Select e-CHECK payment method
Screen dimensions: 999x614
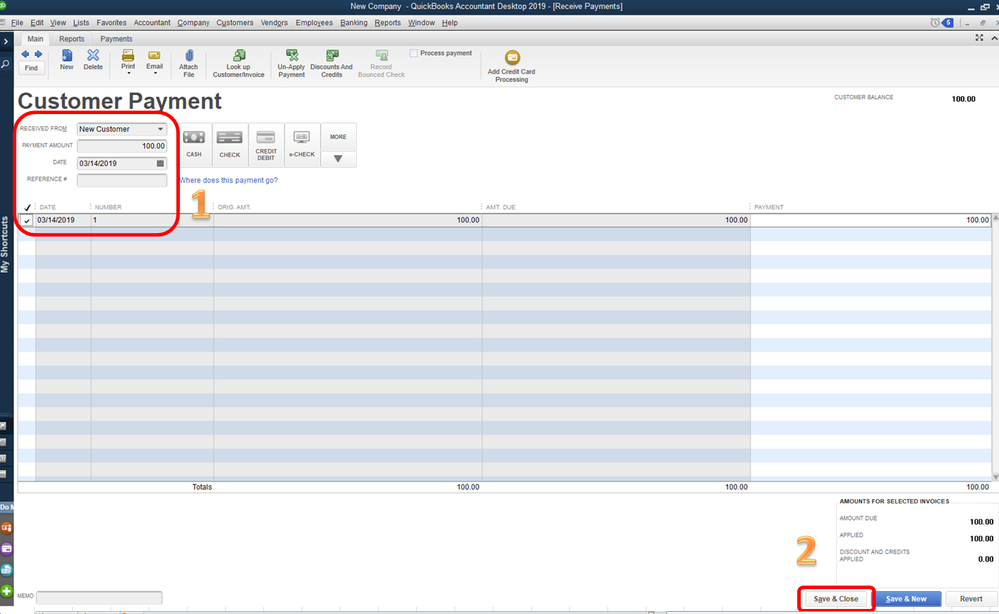[301, 145]
